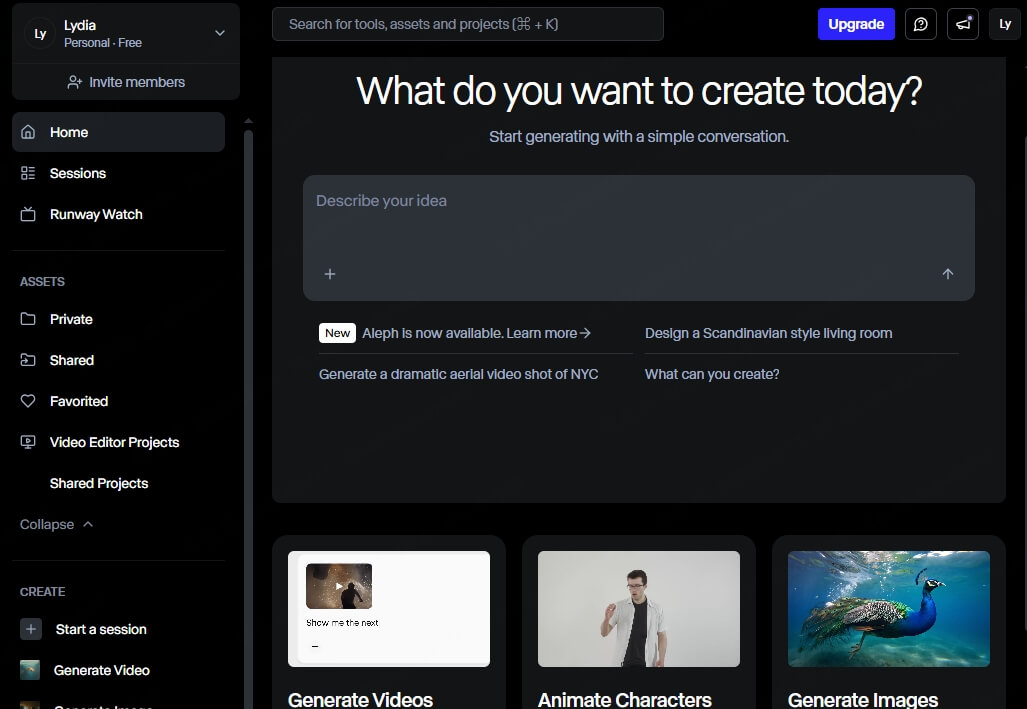
Task: Click the Shared folder arrow icon
Action: 28,360
